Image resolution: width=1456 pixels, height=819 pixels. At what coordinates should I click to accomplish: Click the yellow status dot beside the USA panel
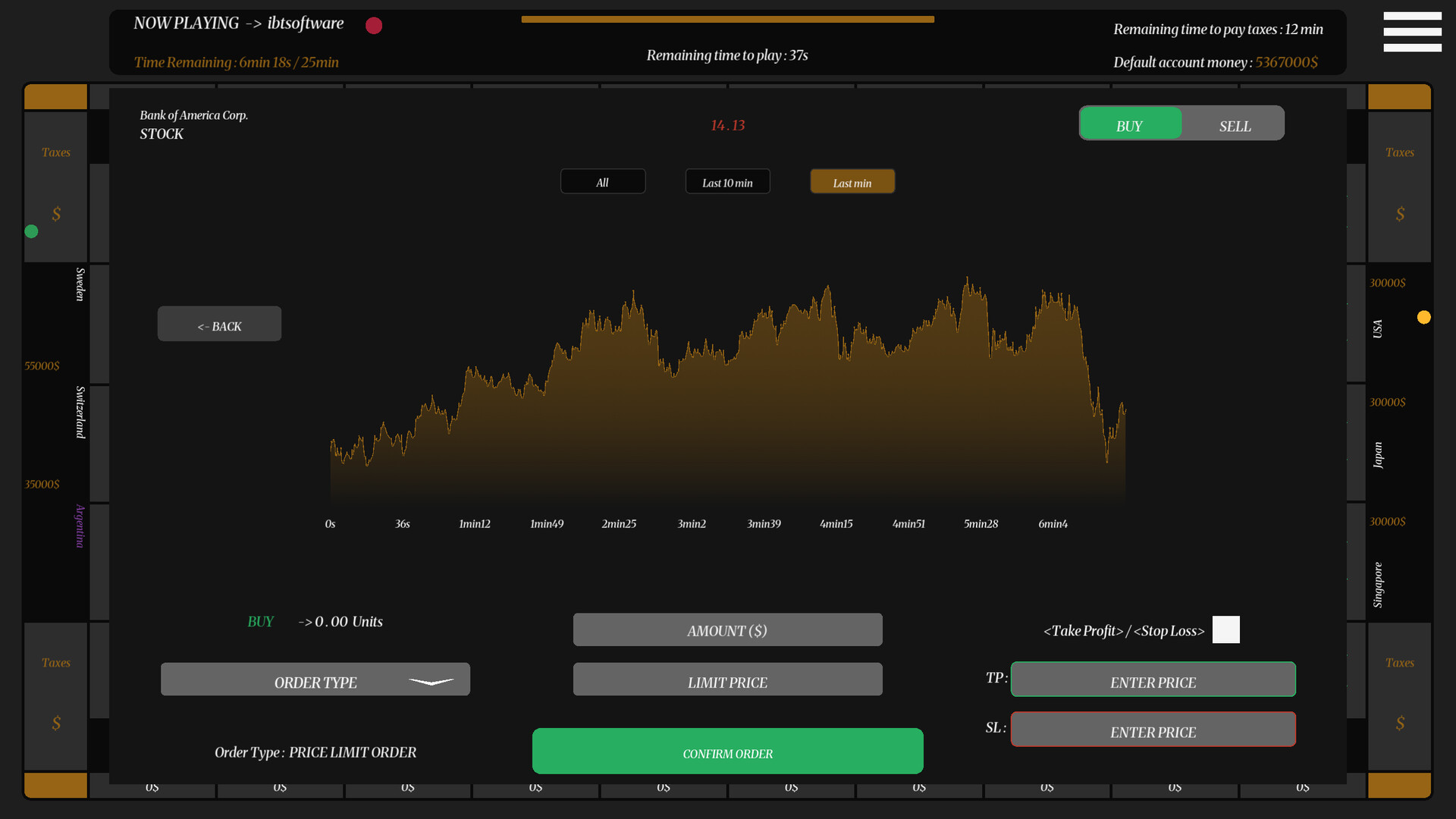point(1424,317)
